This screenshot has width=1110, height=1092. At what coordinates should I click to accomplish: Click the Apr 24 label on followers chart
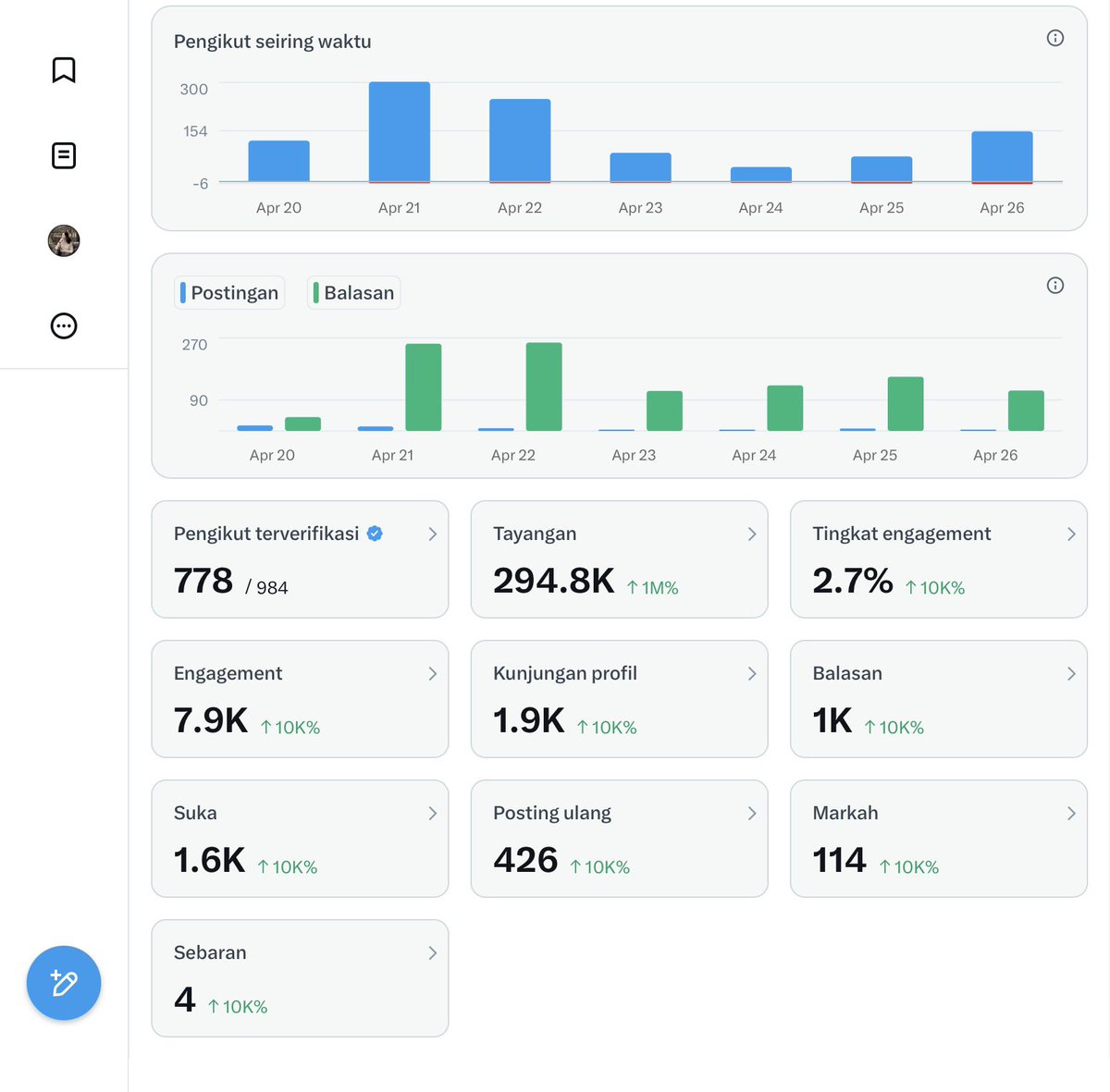pyautogui.click(x=760, y=208)
